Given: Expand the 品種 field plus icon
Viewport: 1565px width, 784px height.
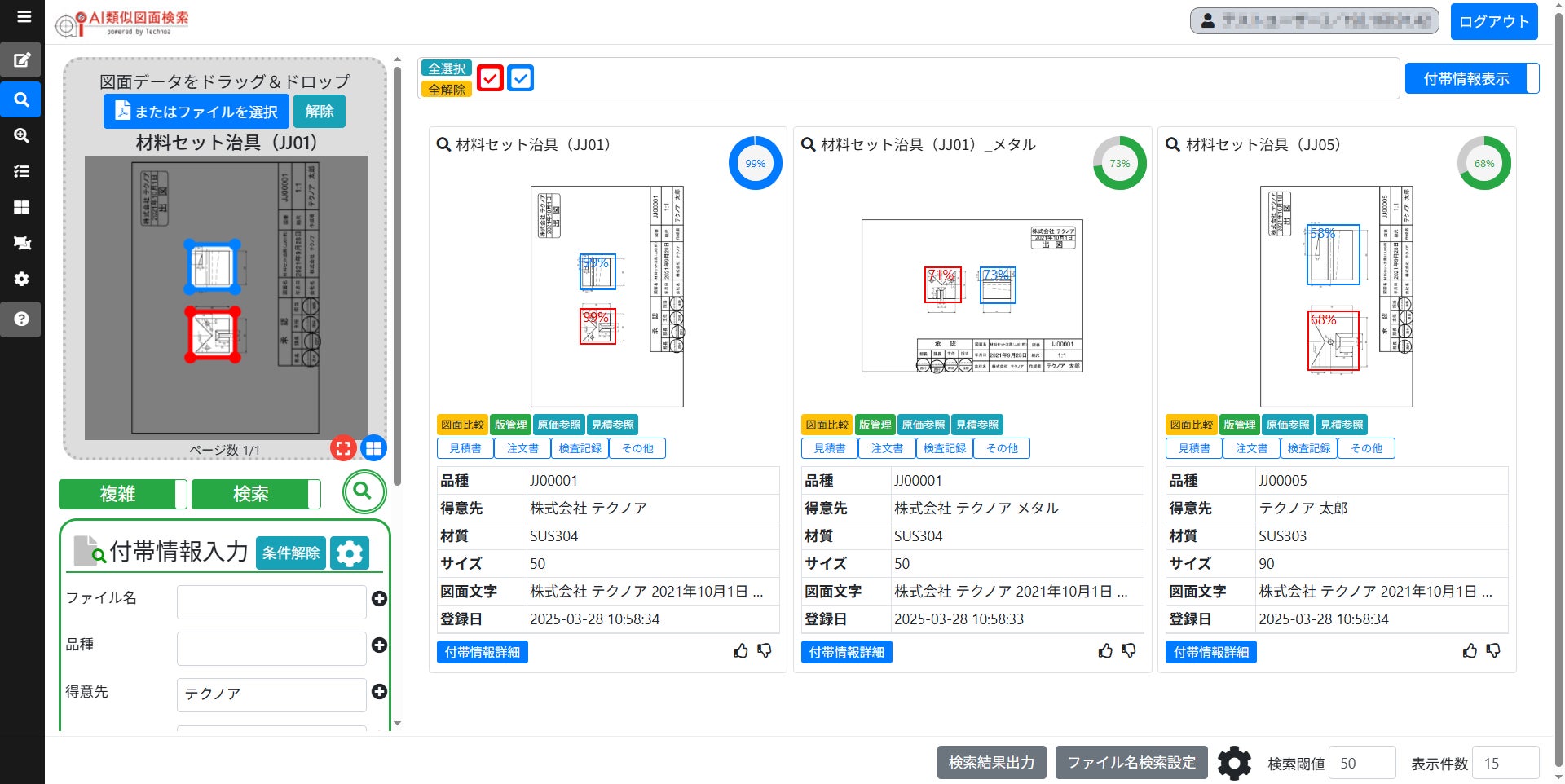Looking at the screenshot, I should tap(379, 645).
